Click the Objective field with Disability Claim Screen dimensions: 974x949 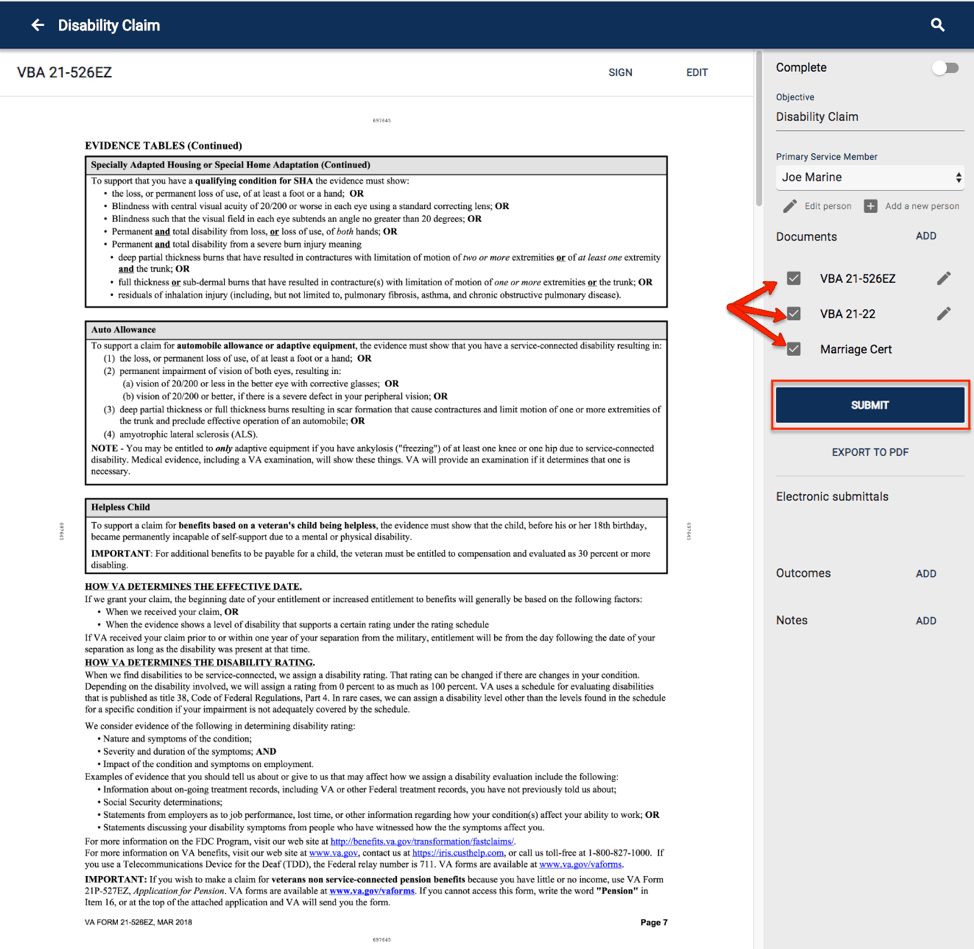click(x=870, y=117)
